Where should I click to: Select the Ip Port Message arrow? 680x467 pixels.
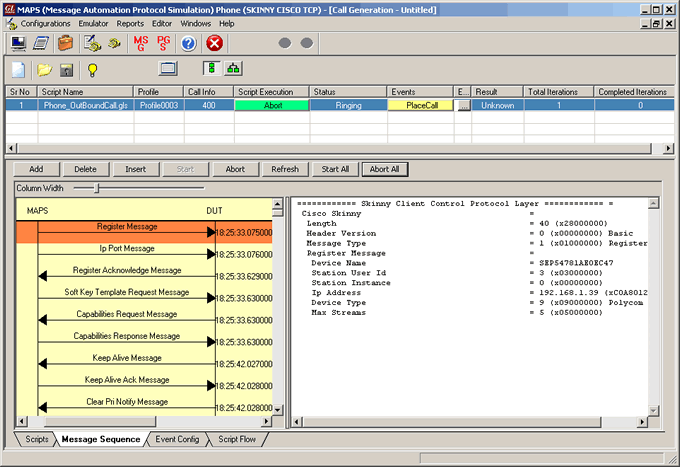point(127,253)
